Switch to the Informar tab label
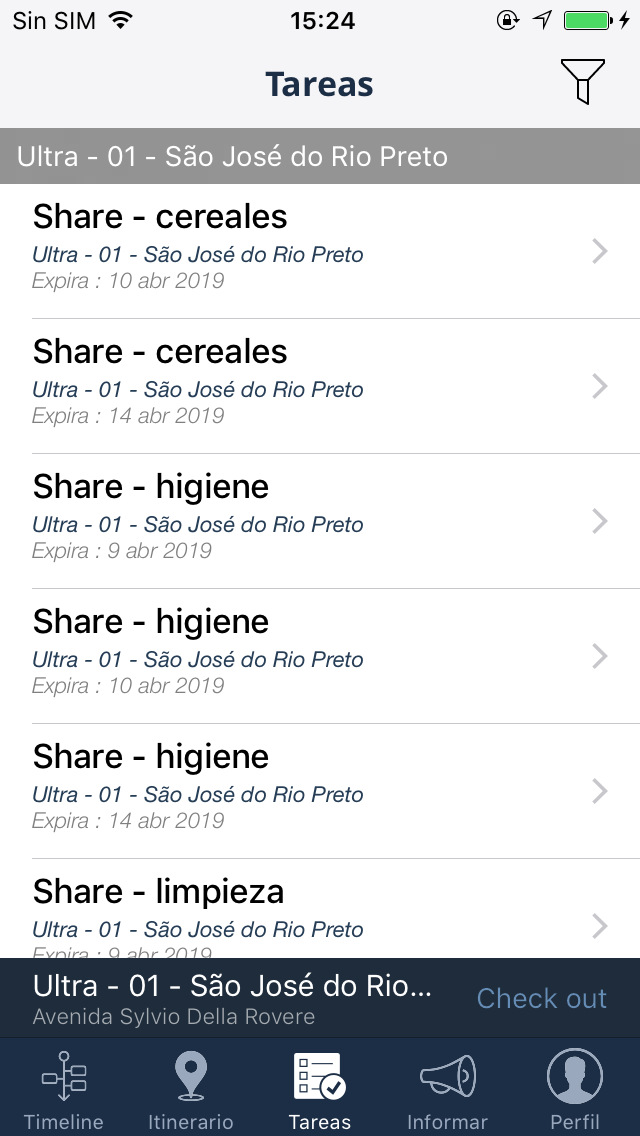 [447, 1122]
